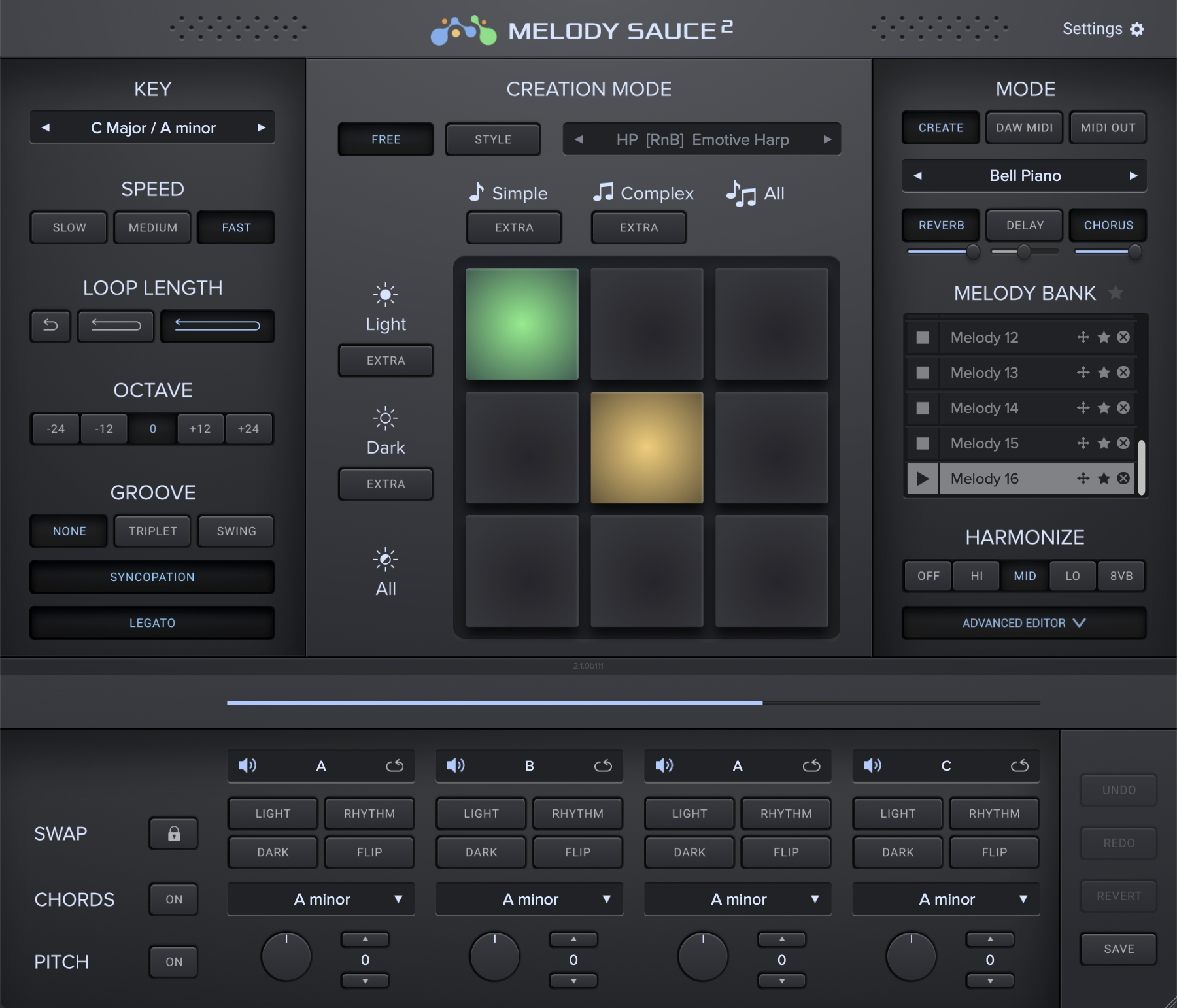1177x1008 pixels.
Task: Mute the B section speaker icon
Action: click(x=456, y=765)
